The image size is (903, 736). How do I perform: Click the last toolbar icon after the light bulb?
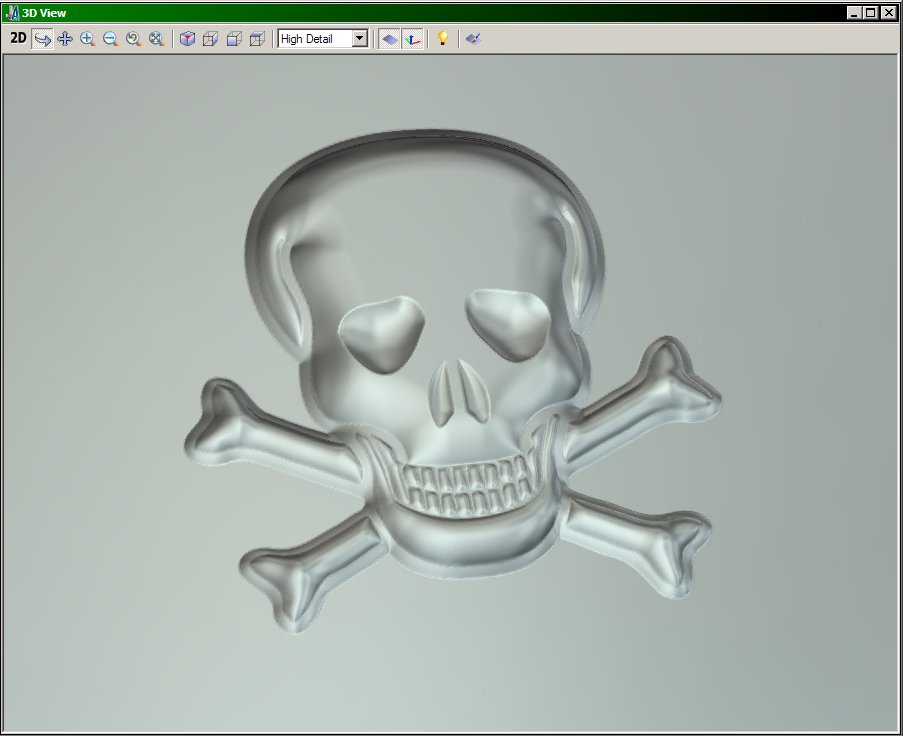click(x=473, y=39)
